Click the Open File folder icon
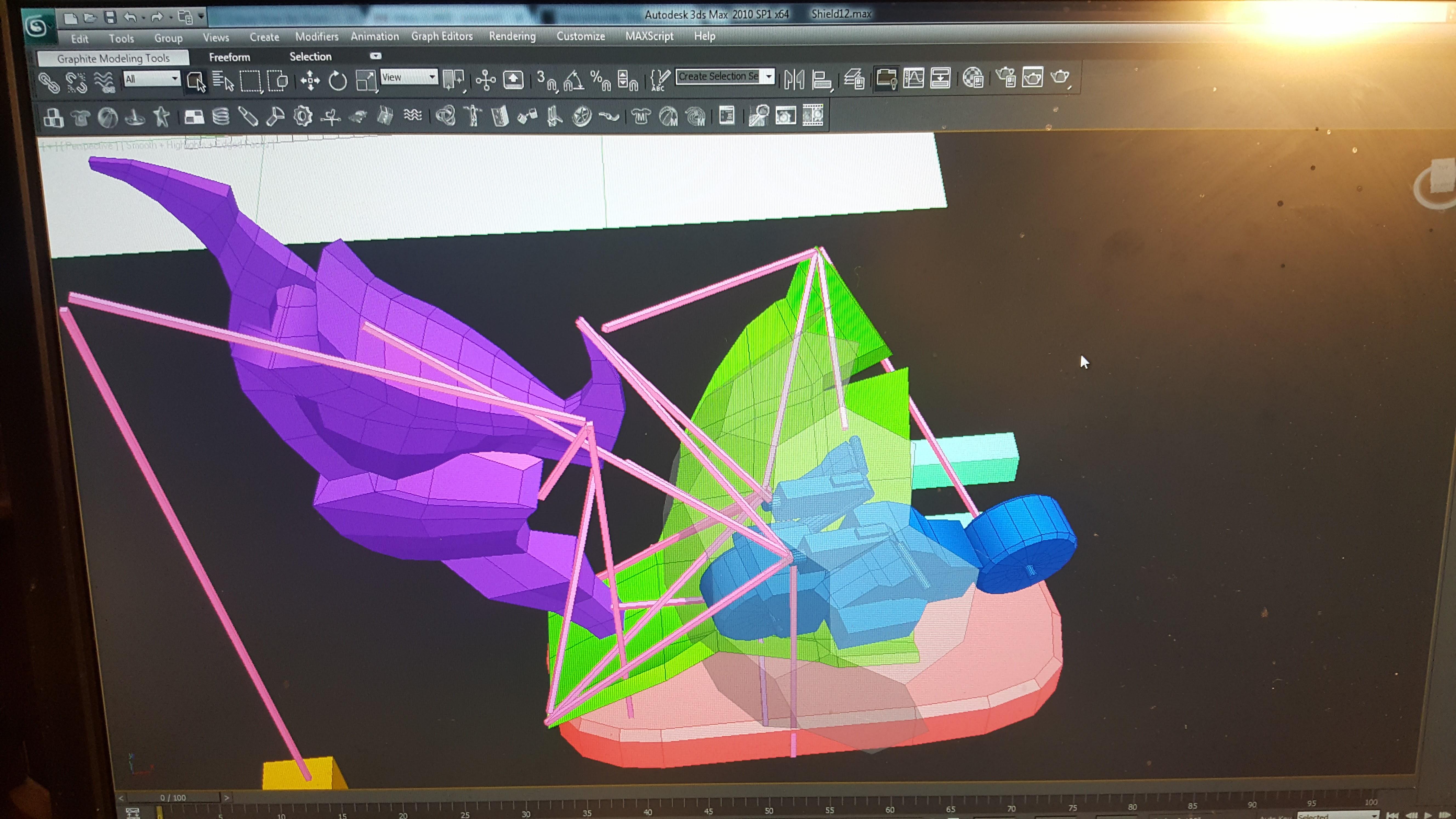This screenshot has width=1456, height=819. coord(90,18)
